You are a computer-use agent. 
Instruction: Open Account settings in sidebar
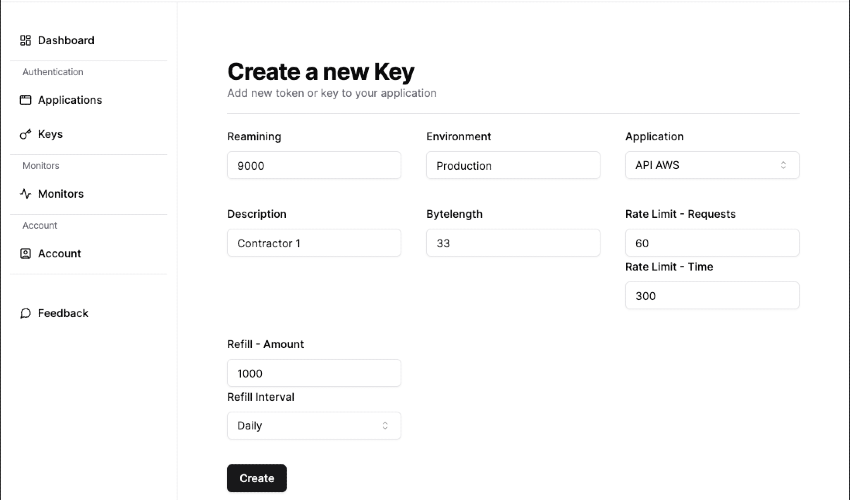60,253
